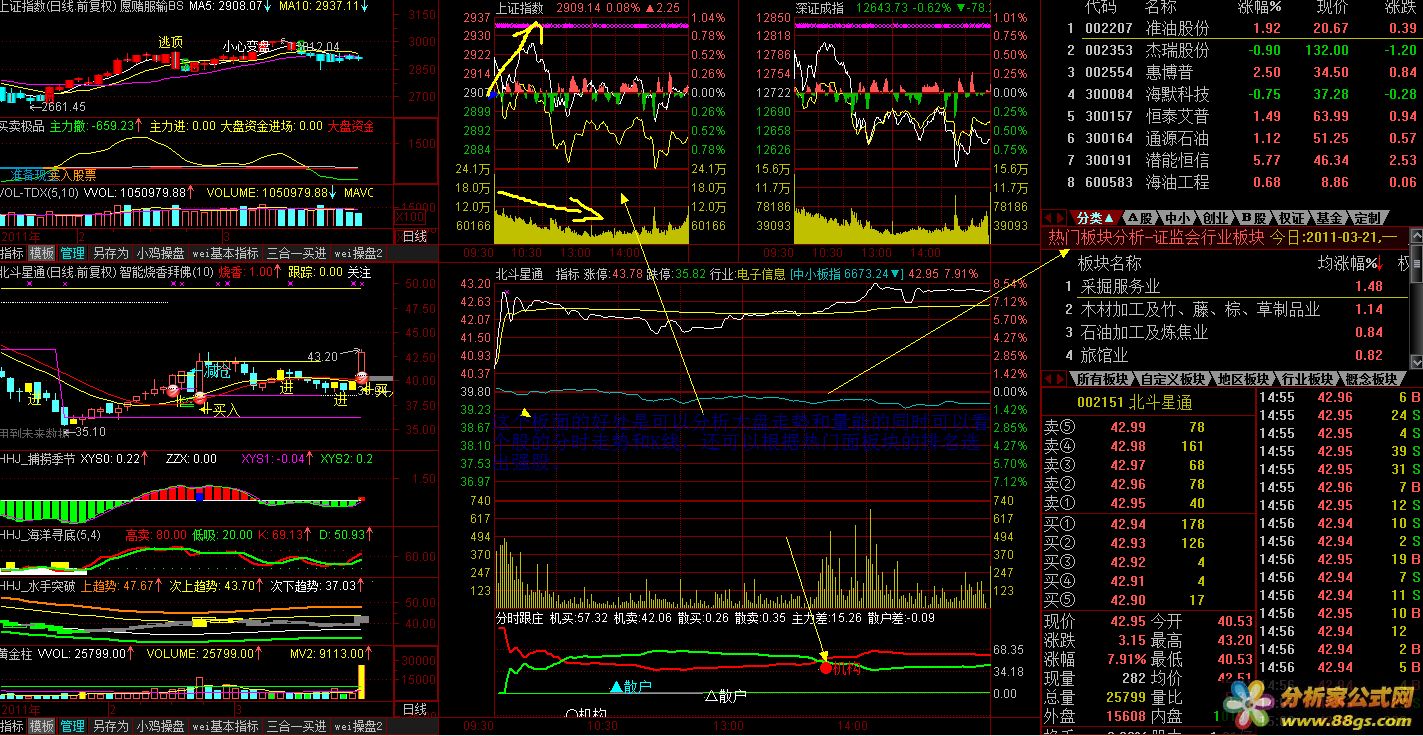Click the X100 scale label
The width and height of the screenshot is (1423, 736).
[x=409, y=217]
